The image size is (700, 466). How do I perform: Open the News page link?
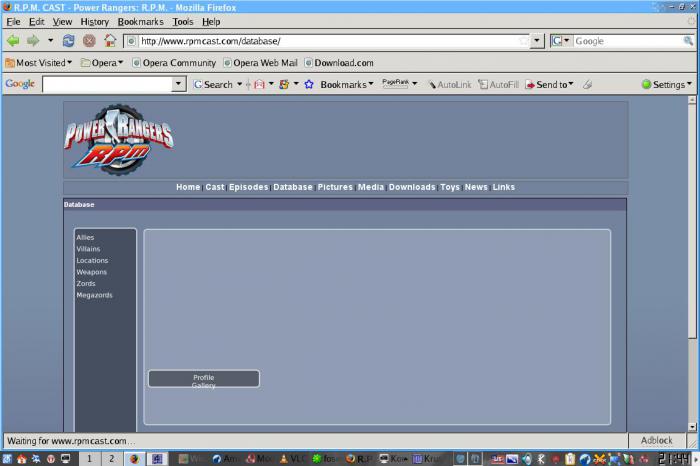pyautogui.click(x=476, y=187)
